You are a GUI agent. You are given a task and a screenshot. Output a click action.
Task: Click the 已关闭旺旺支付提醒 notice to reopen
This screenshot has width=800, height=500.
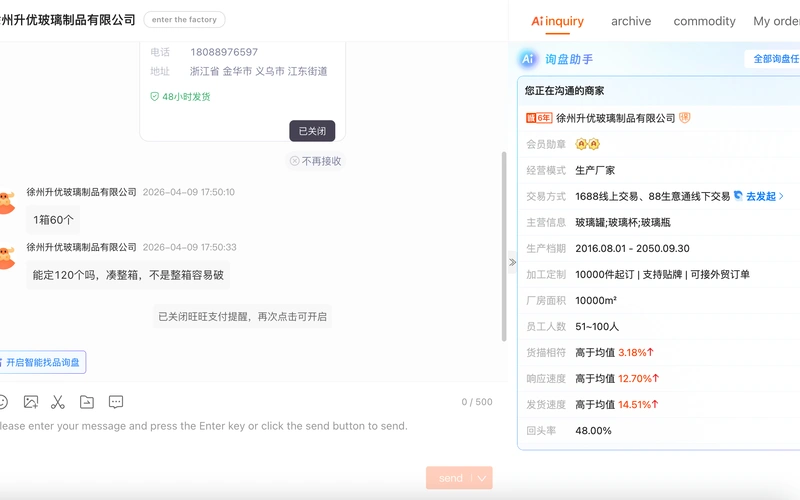(x=242, y=317)
